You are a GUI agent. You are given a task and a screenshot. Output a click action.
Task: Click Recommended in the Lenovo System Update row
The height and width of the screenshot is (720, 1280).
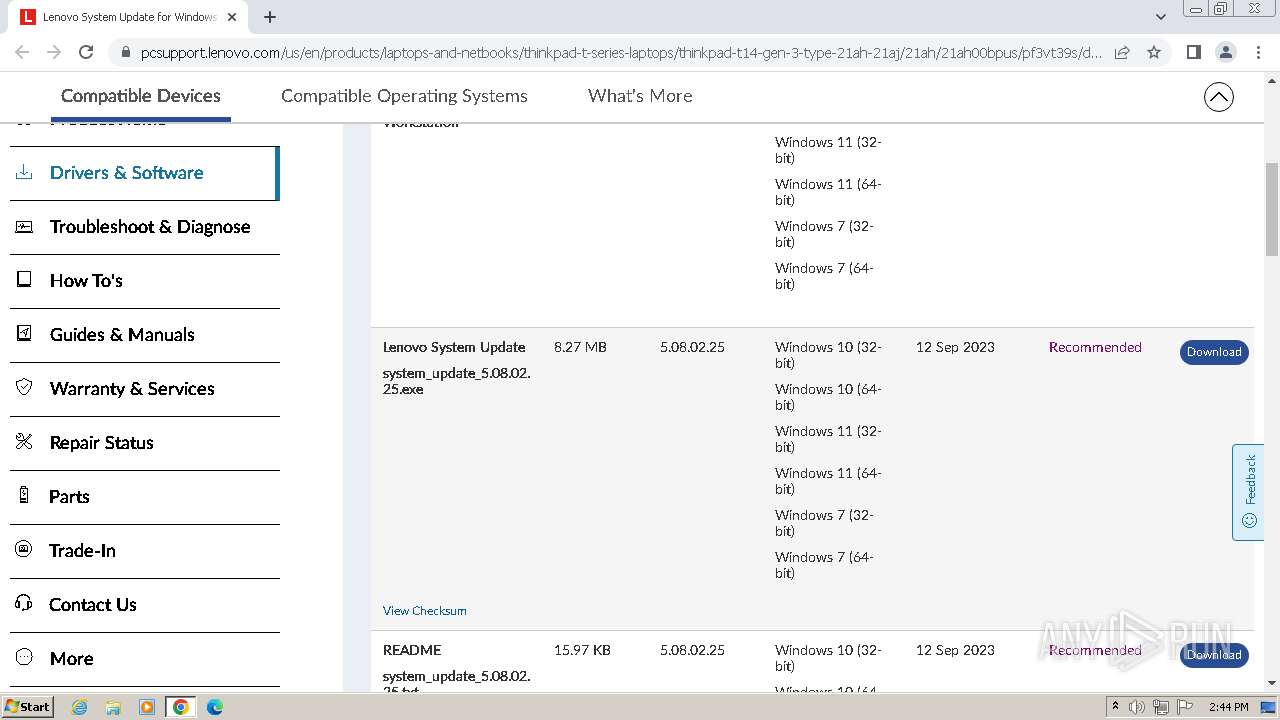1095,347
